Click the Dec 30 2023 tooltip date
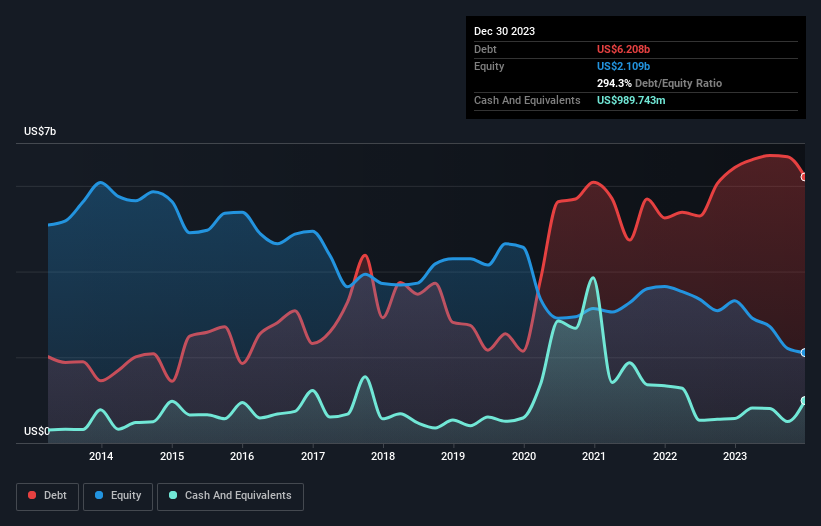The height and width of the screenshot is (526, 821). 504,31
